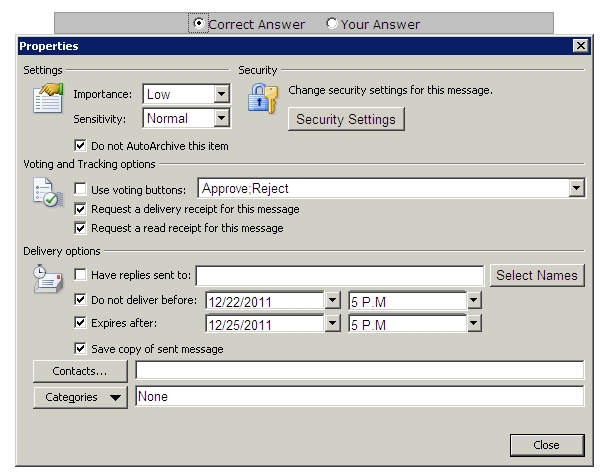
Task: Click the Select Names button
Action: 537,275
